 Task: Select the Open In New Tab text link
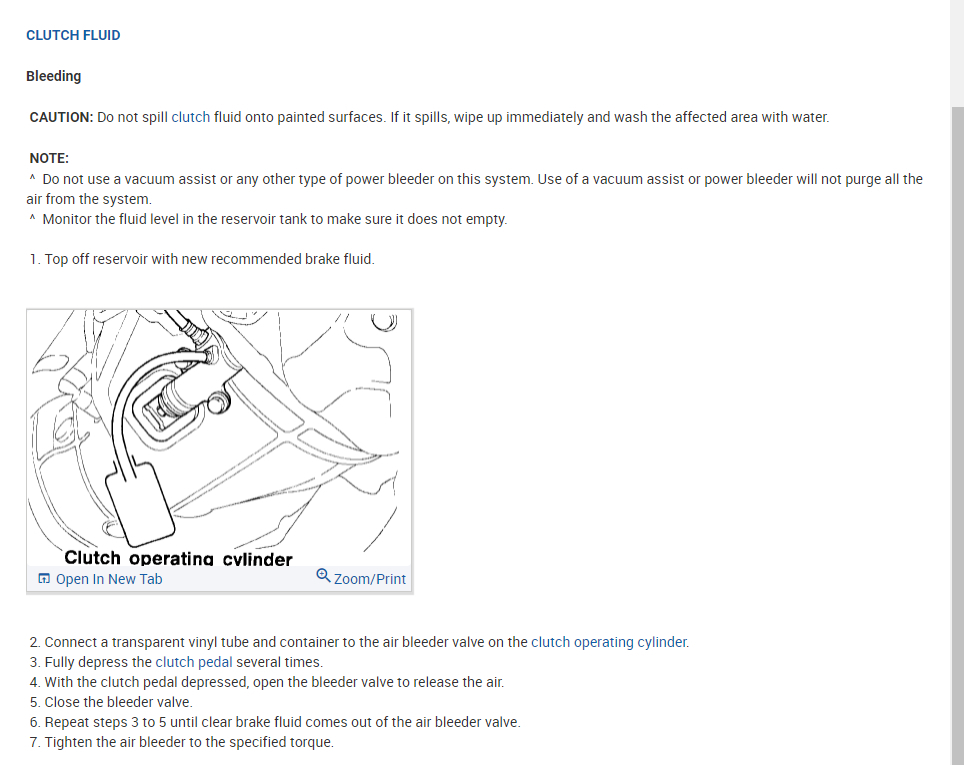[109, 579]
